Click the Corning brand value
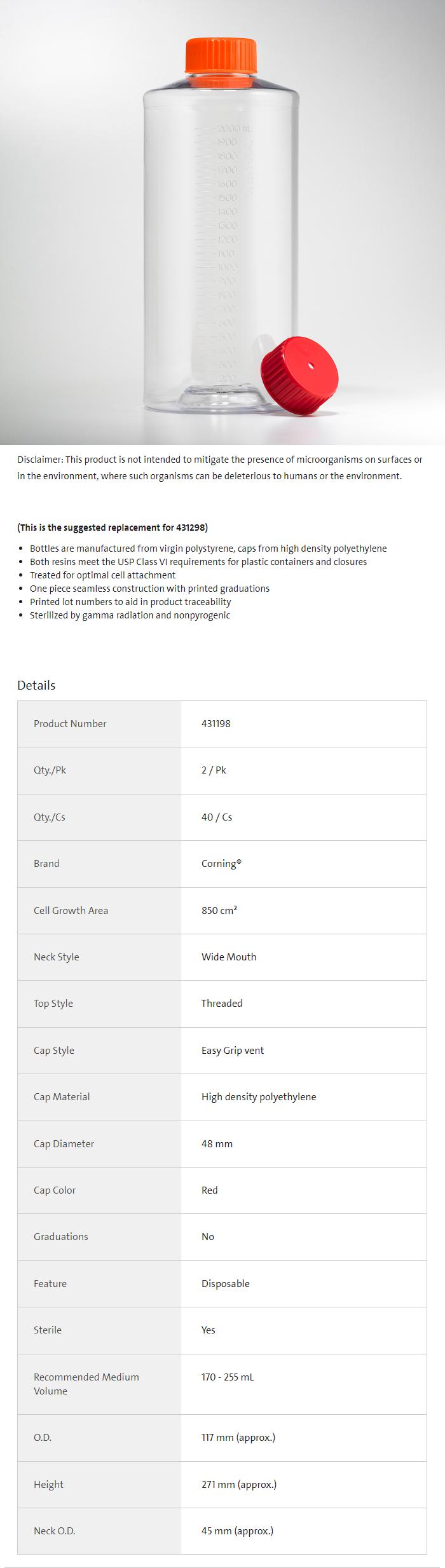 (221, 864)
